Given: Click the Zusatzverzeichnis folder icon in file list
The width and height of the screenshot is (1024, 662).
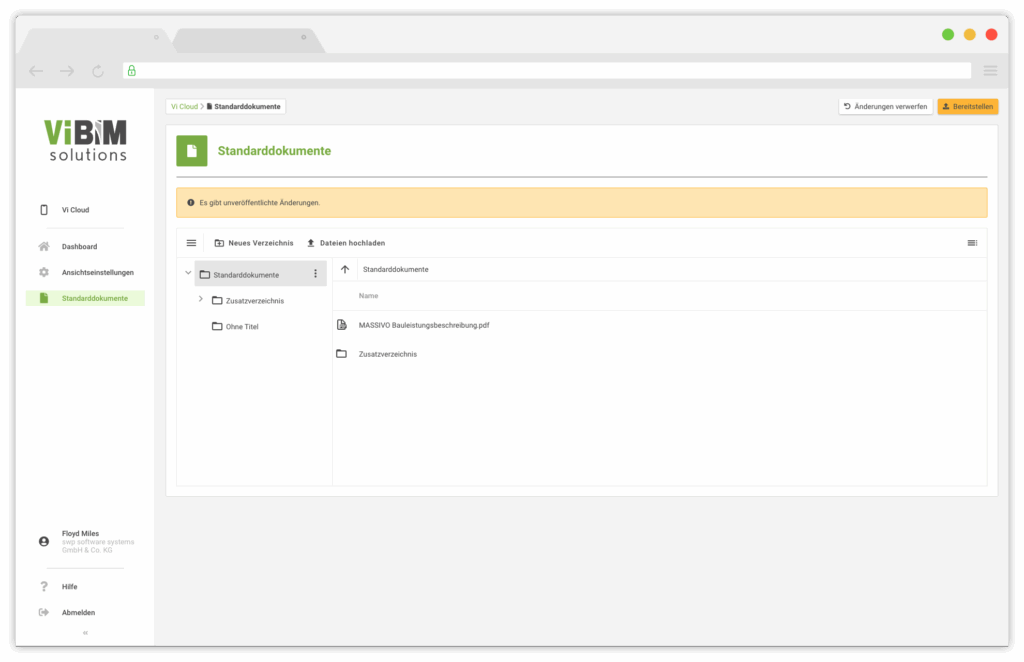Looking at the screenshot, I should tap(342, 354).
